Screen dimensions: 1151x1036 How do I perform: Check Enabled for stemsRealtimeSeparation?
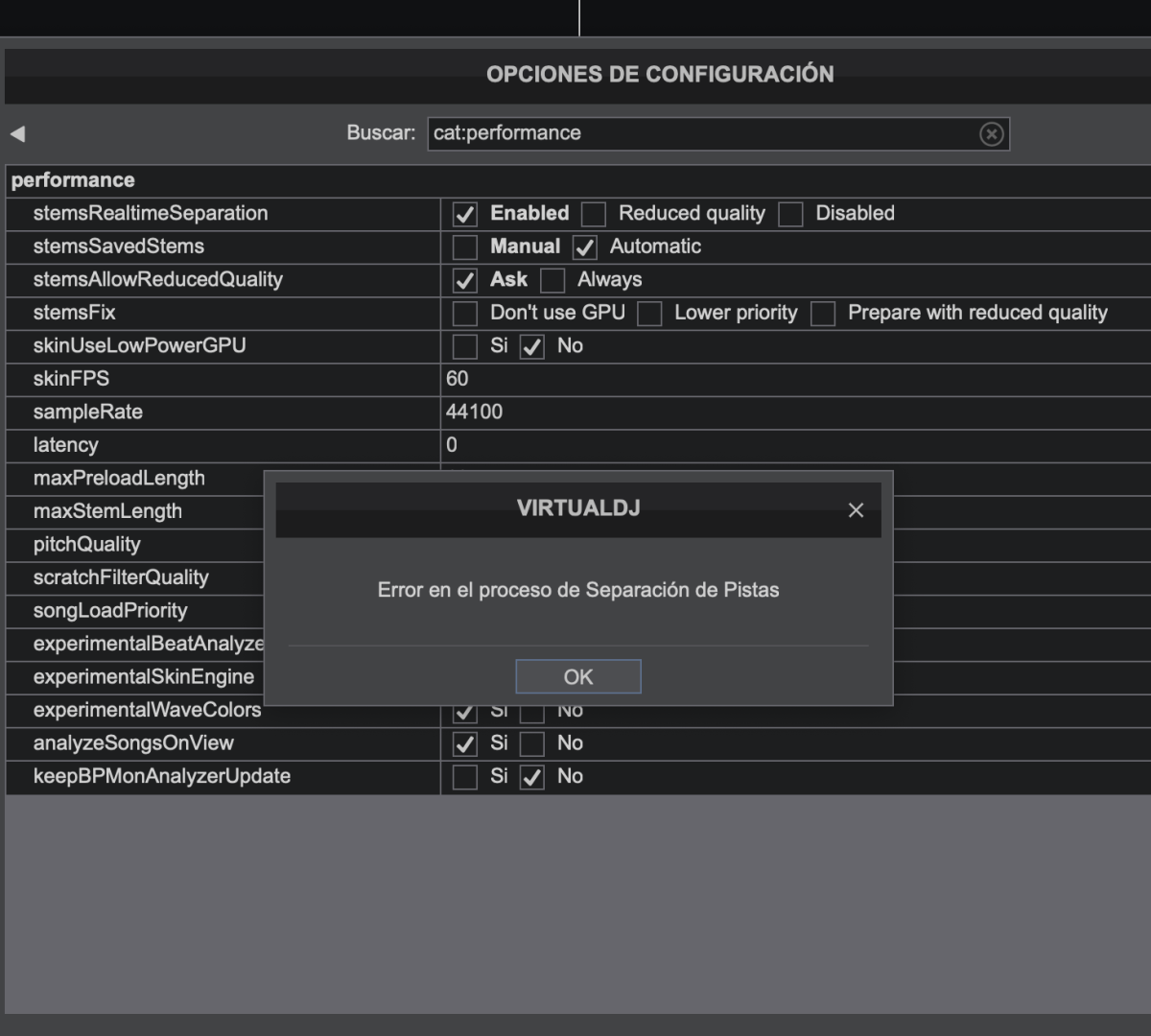click(x=465, y=214)
